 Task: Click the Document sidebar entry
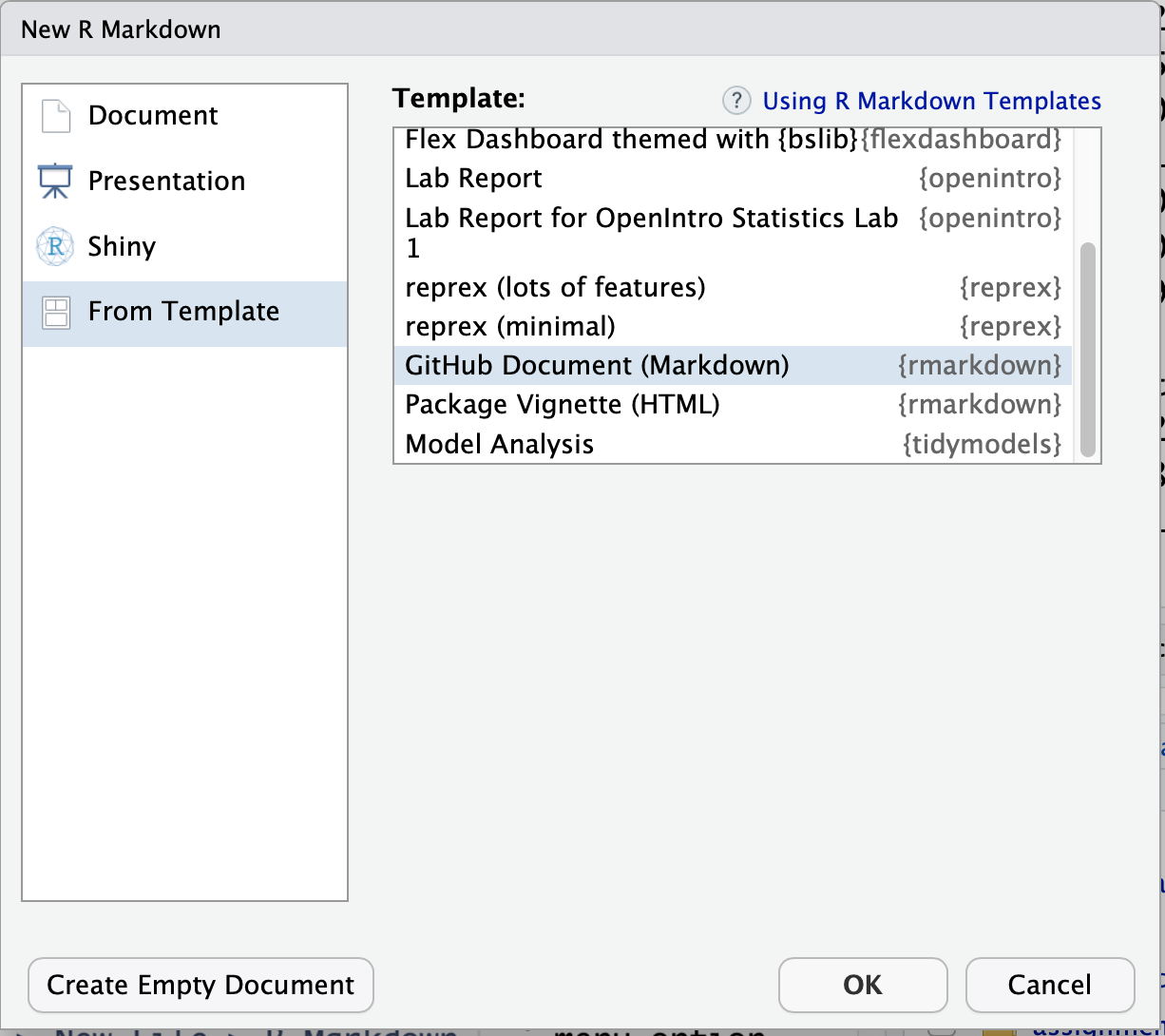pyautogui.click(x=153, y=115)
